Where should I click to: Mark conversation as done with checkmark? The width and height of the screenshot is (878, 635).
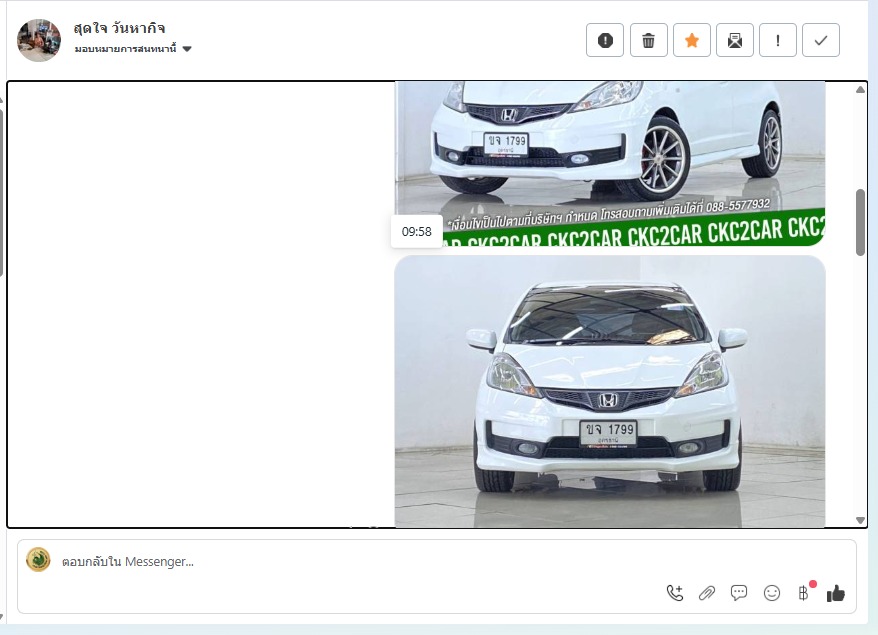coord(821,40)
